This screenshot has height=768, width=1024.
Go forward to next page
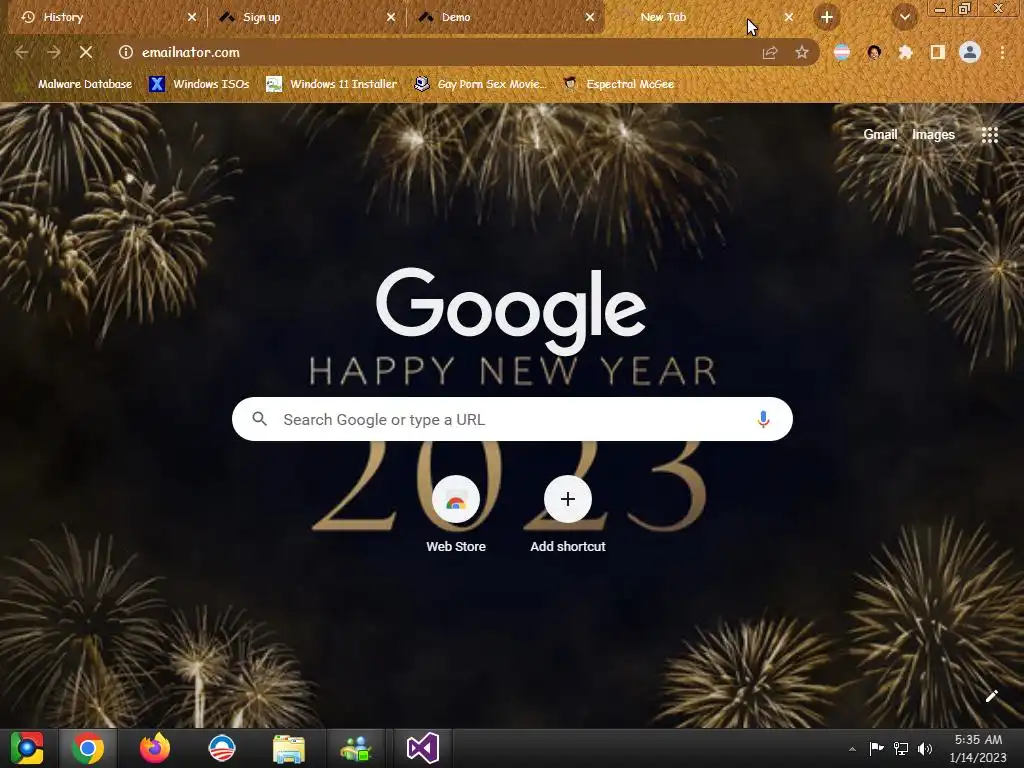pyautogui.click(x=54, y=52)
